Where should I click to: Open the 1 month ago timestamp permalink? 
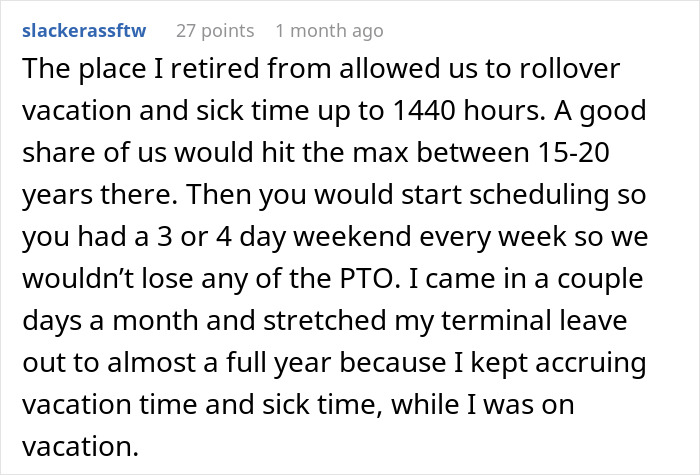(329, 31)
